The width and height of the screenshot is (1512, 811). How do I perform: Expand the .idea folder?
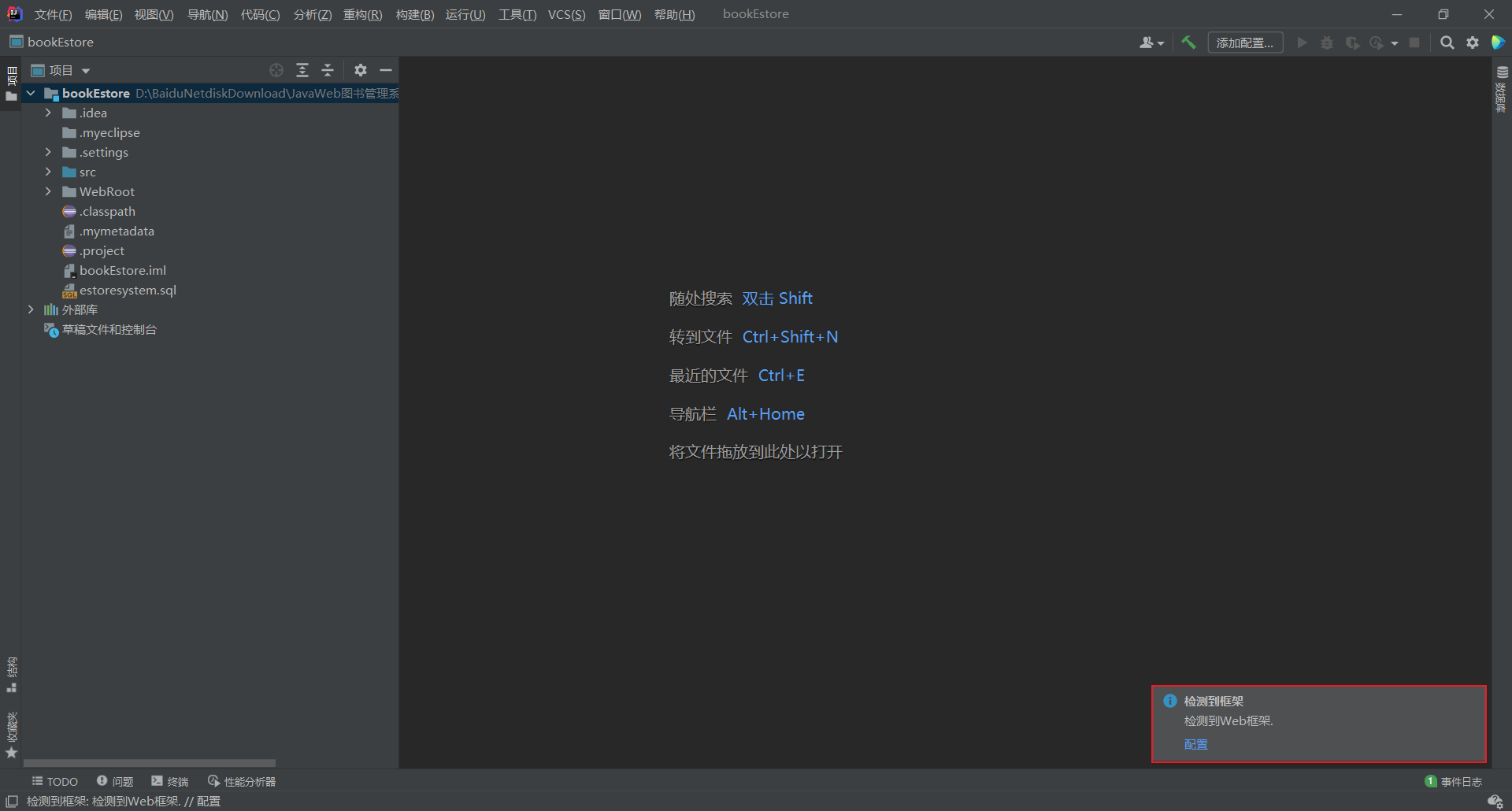tap(48, 113)
